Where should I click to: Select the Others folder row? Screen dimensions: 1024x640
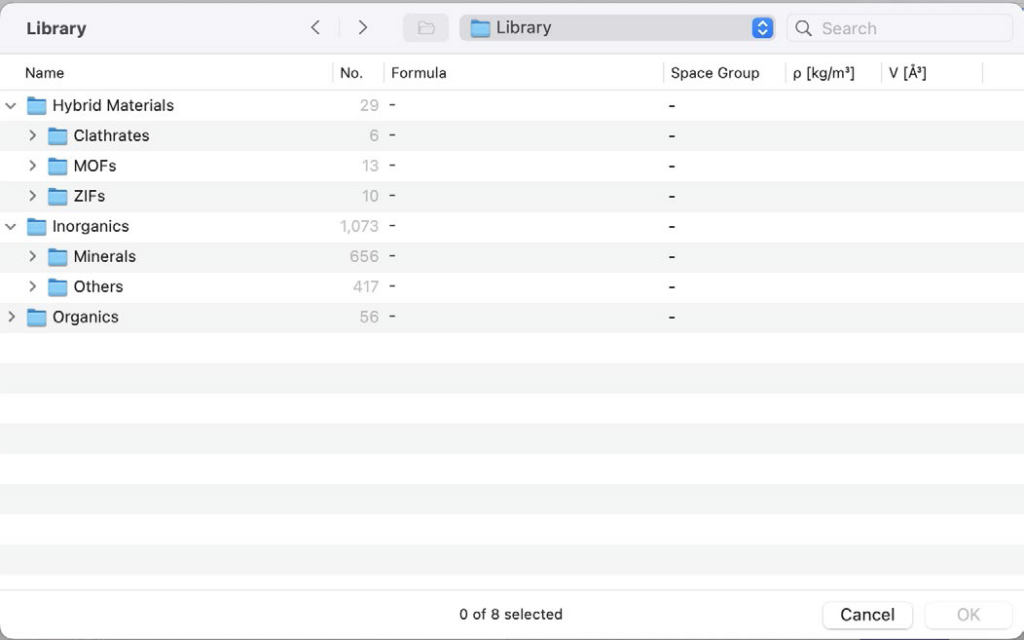click(x=98, y=287)
